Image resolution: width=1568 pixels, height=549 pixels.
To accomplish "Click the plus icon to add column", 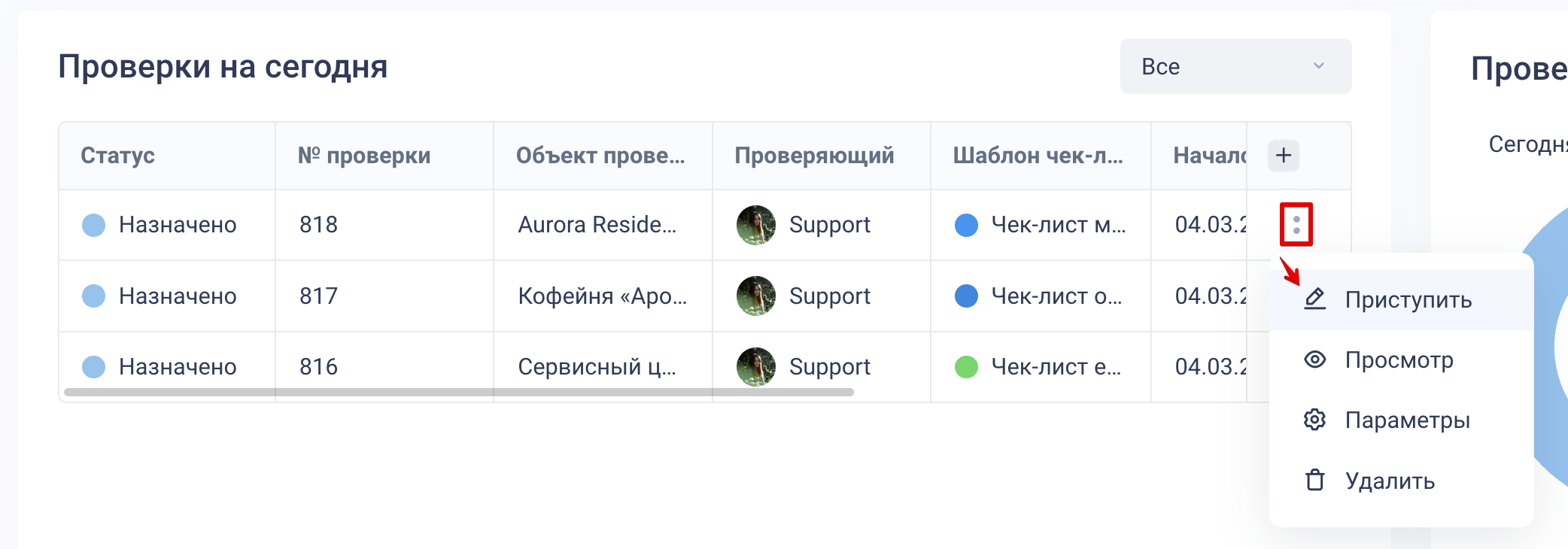I will (1284, 156).
